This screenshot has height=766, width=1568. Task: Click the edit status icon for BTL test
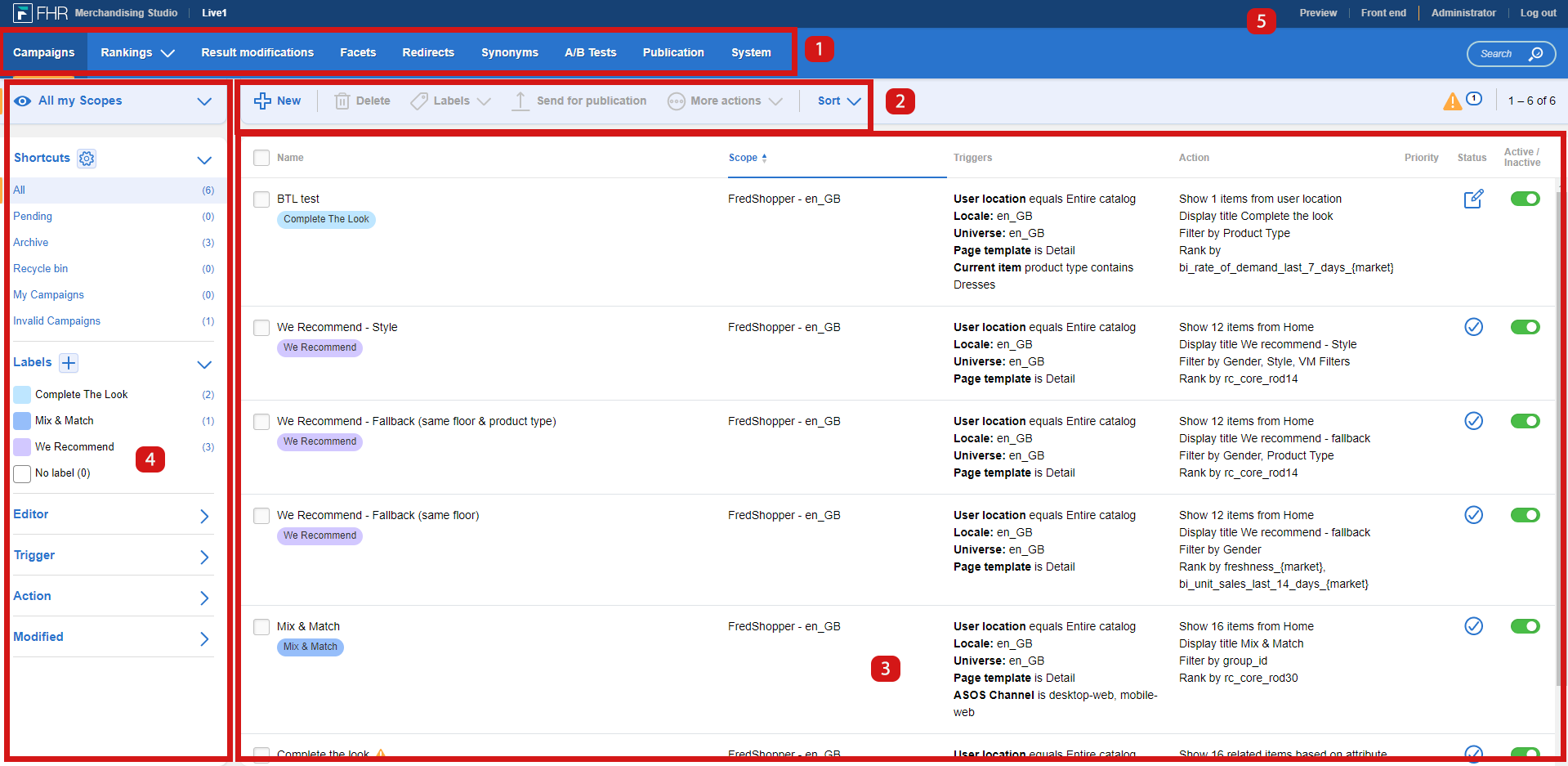(x=1473, y=199)
